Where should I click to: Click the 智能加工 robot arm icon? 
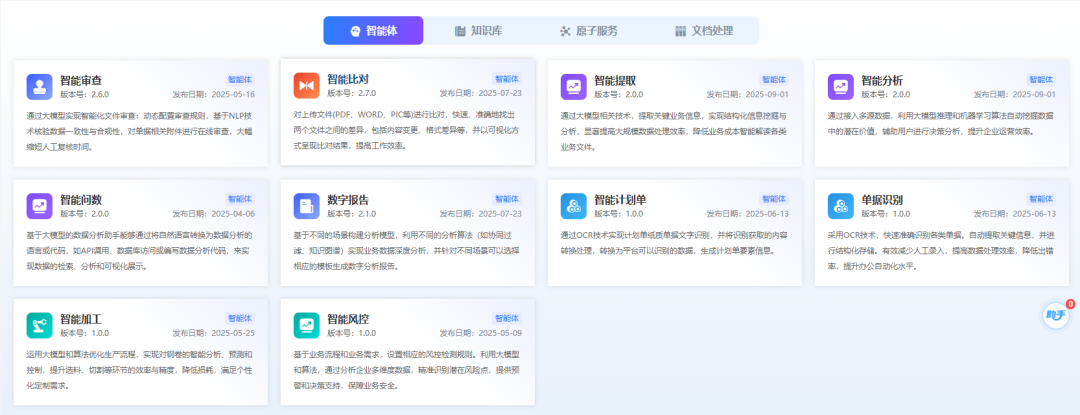click(x=40, y=325)
